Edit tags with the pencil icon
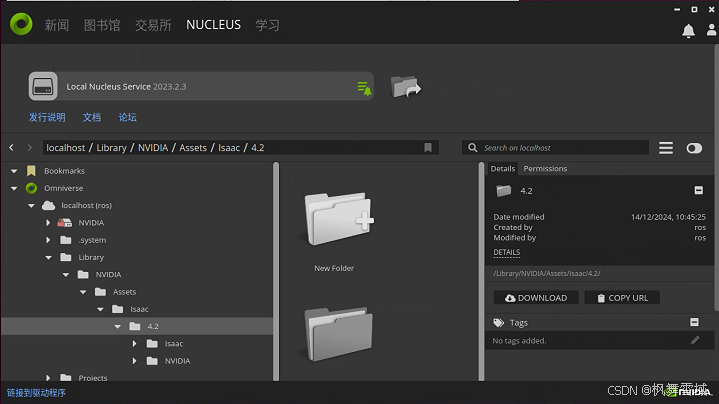Screen dimensions: 719x404 [x=695, y=340]
